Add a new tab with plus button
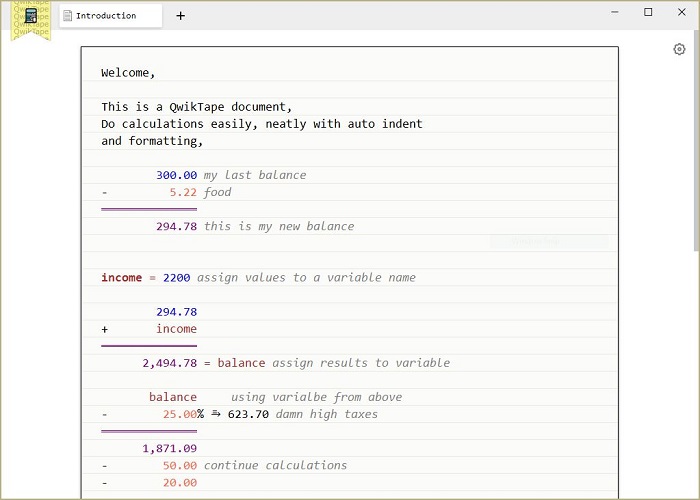700x500 pixels. 180,16
